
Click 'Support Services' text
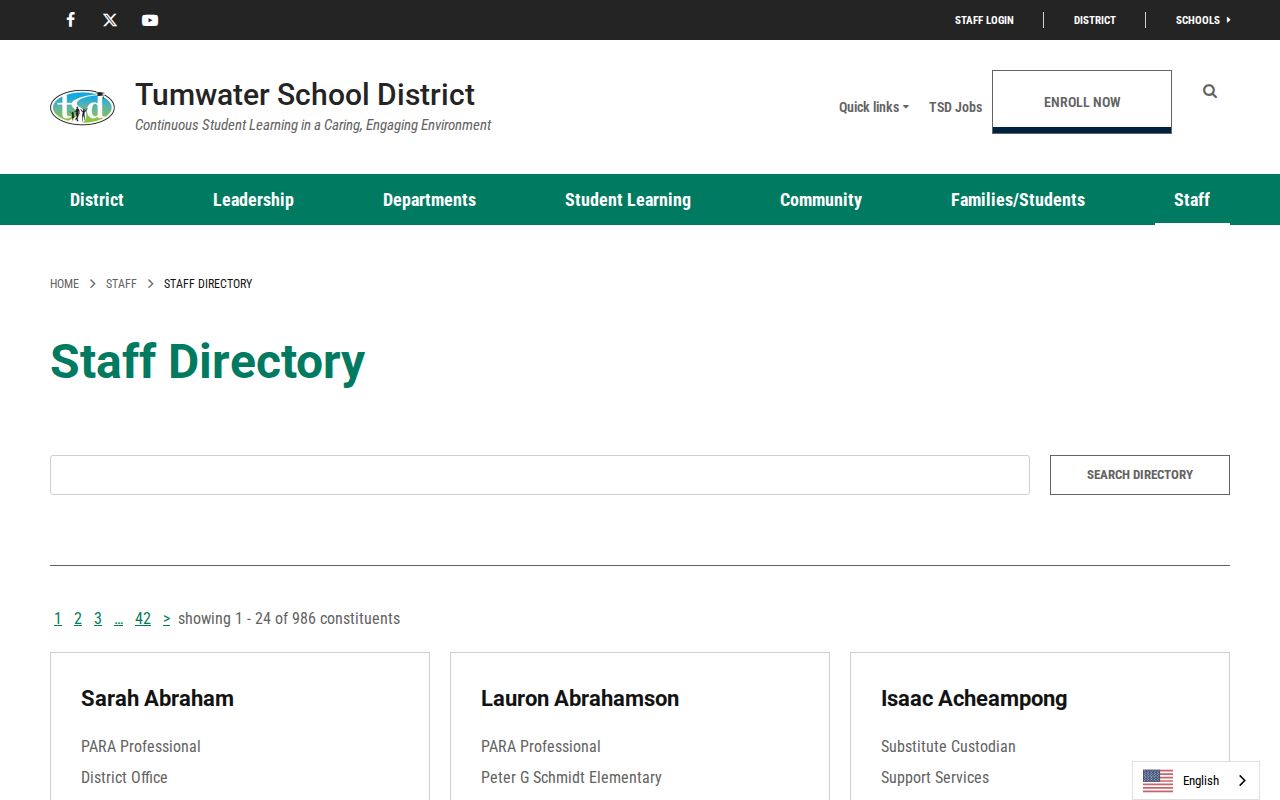(x=935, y=778)
